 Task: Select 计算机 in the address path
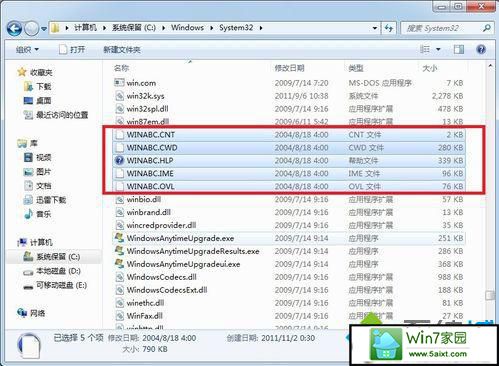point(85,28)
